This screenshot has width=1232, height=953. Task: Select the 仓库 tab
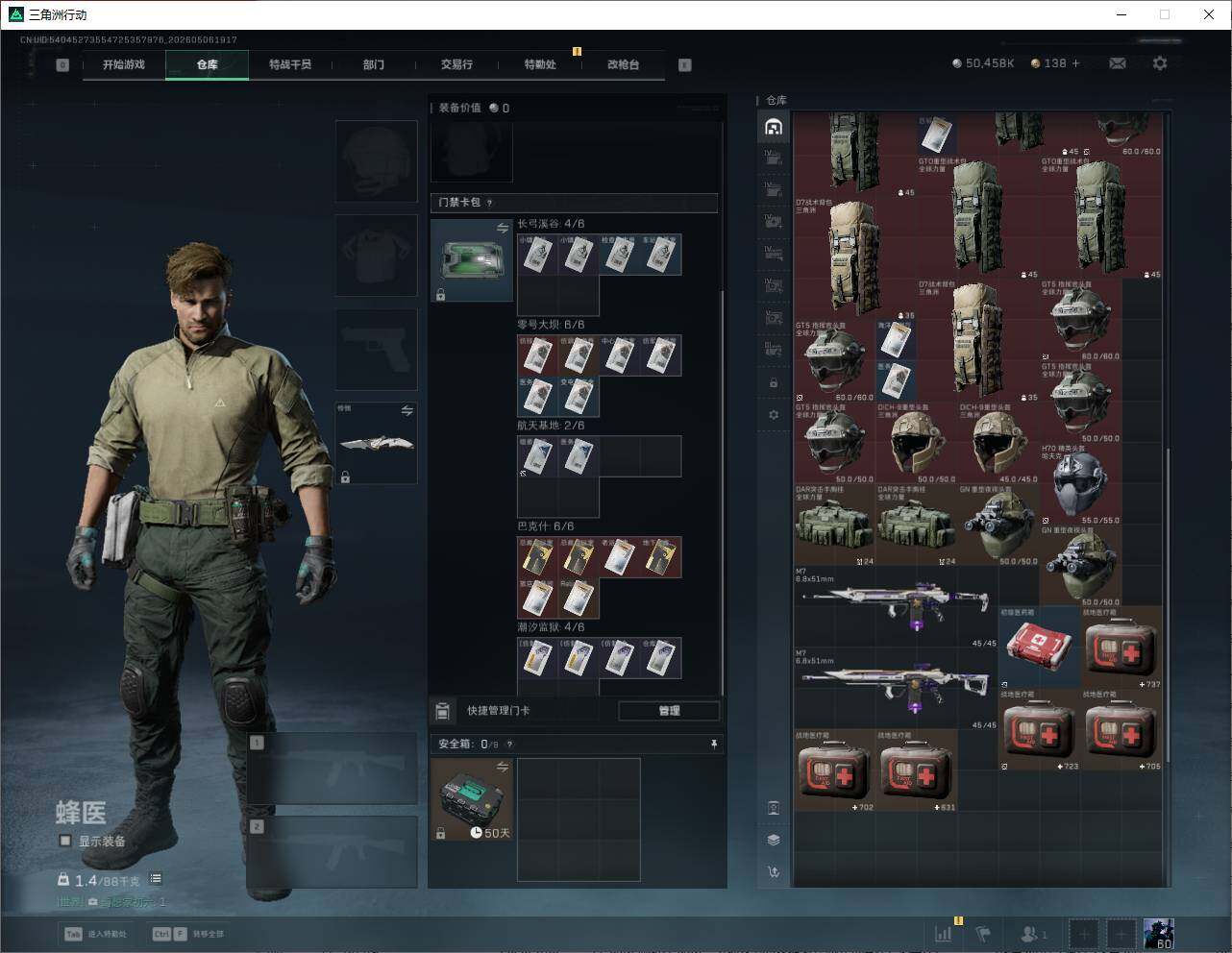207,64
